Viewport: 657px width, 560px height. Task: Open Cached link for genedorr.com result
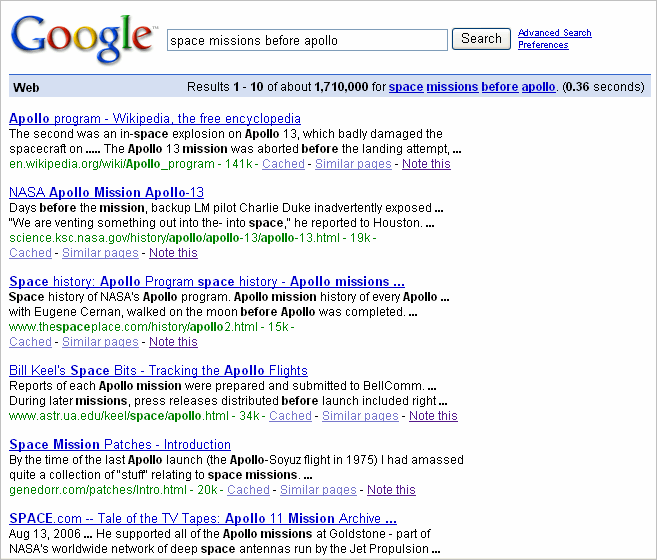(x=248, y=490)
